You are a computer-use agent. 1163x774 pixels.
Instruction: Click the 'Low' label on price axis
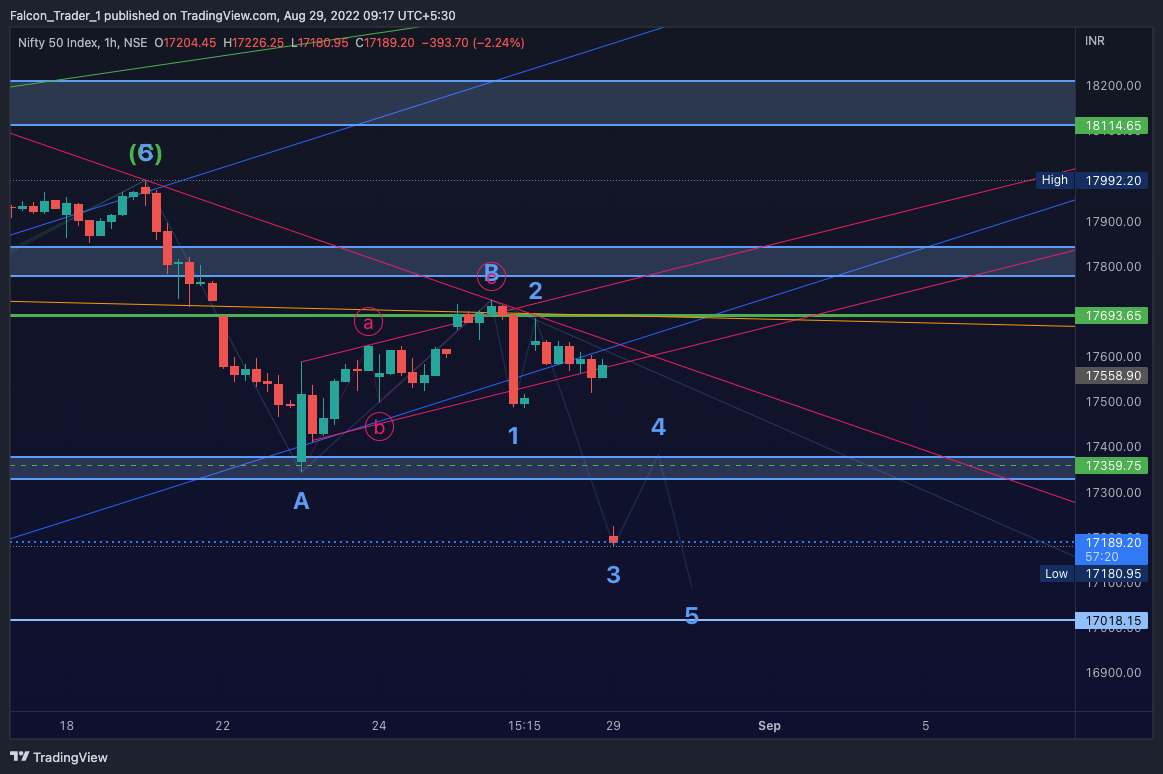1056,574
